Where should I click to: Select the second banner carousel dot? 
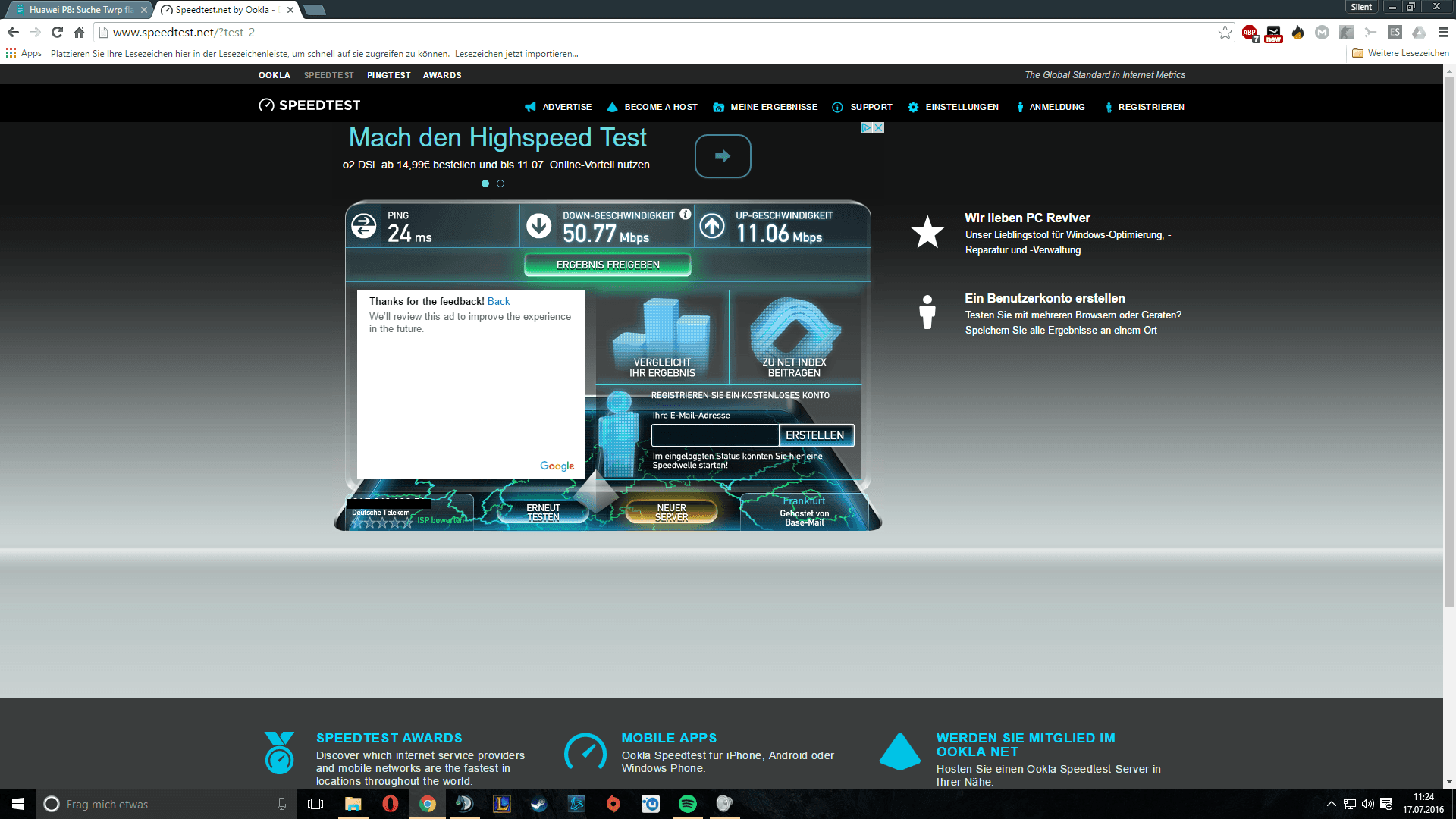coord(500,184)
